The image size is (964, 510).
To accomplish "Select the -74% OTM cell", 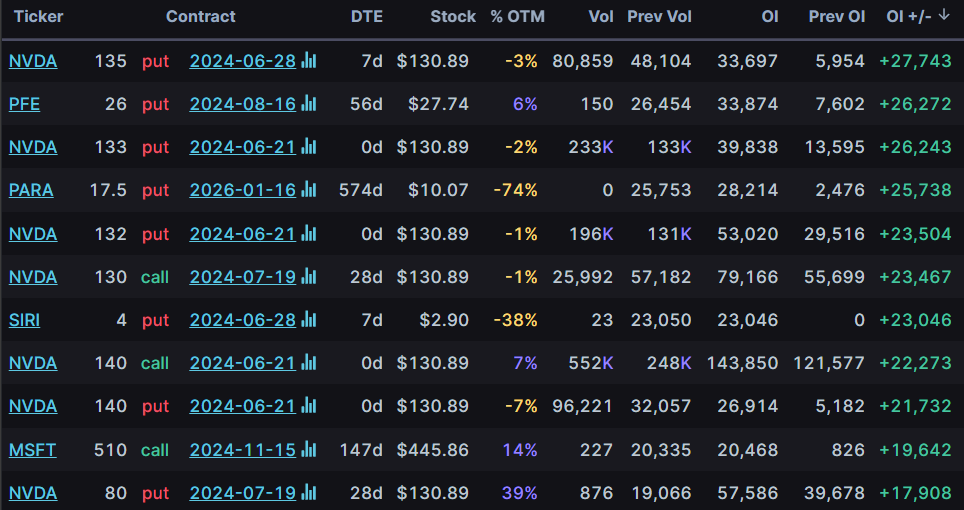I will (515, 190).
